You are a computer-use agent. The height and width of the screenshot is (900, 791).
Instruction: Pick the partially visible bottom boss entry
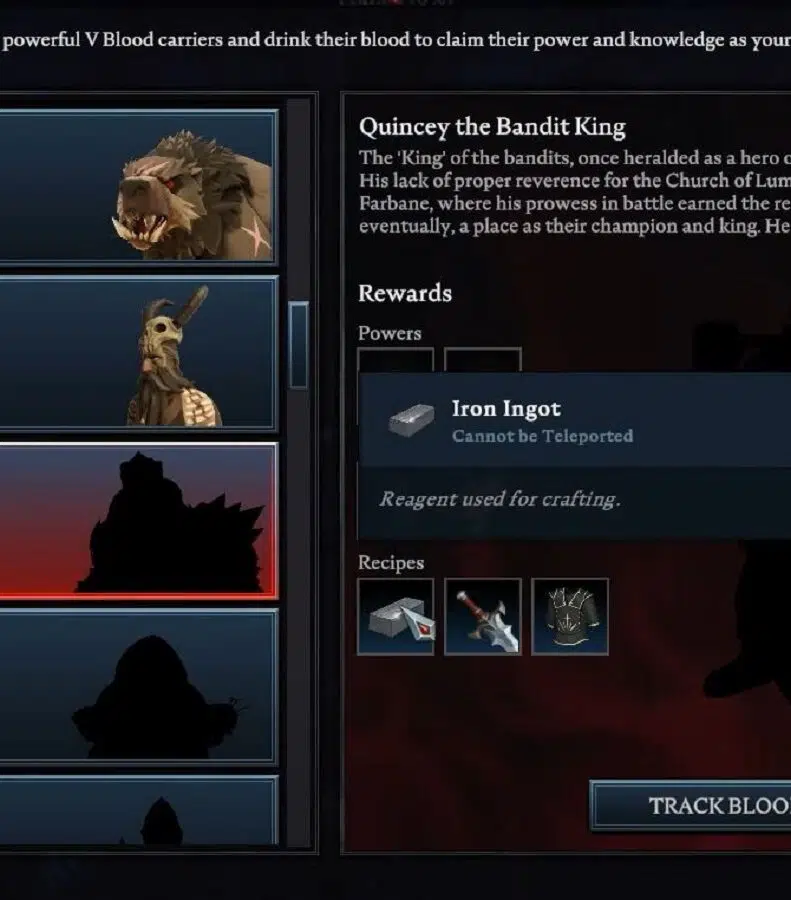(138, 810)
